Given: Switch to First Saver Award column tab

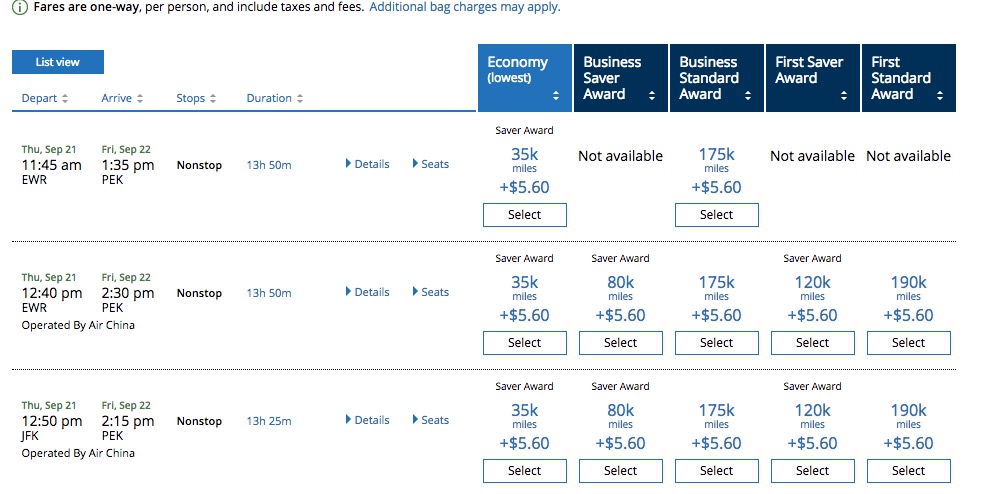Looking at the screenshot, I should [813, 78].
